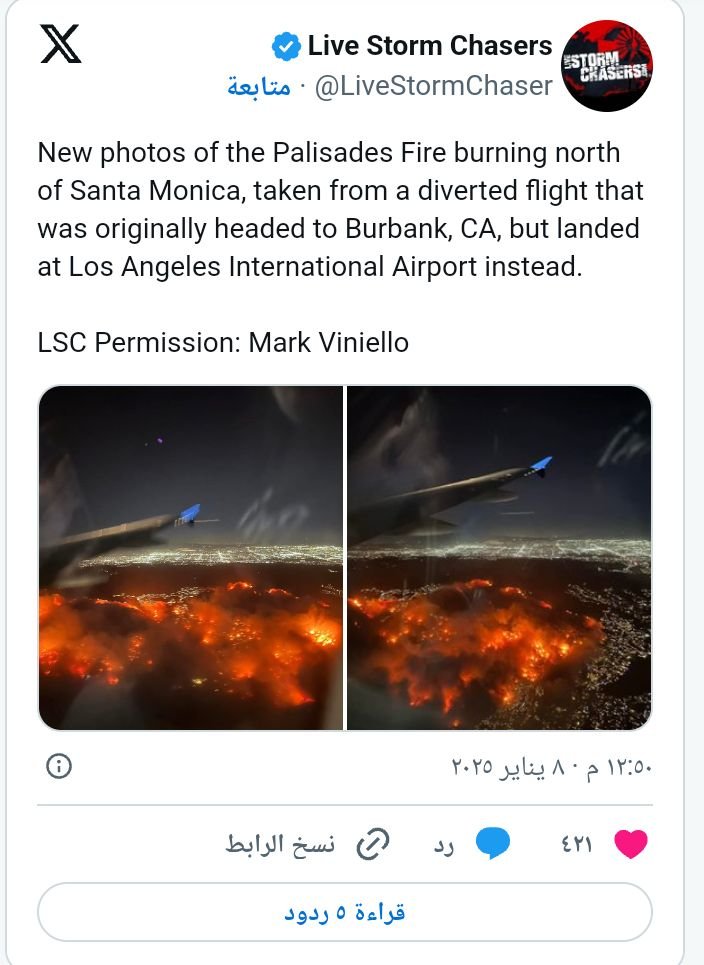Click the @LiveStormChaser handle
704x965 pixels.
tap(433, 87)
